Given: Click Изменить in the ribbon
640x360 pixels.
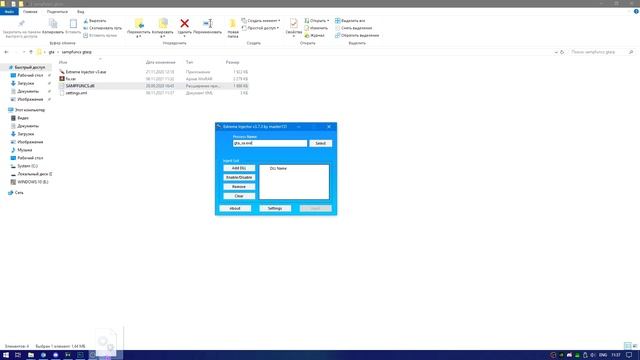Looking at the screenshot, I should 316,28.
